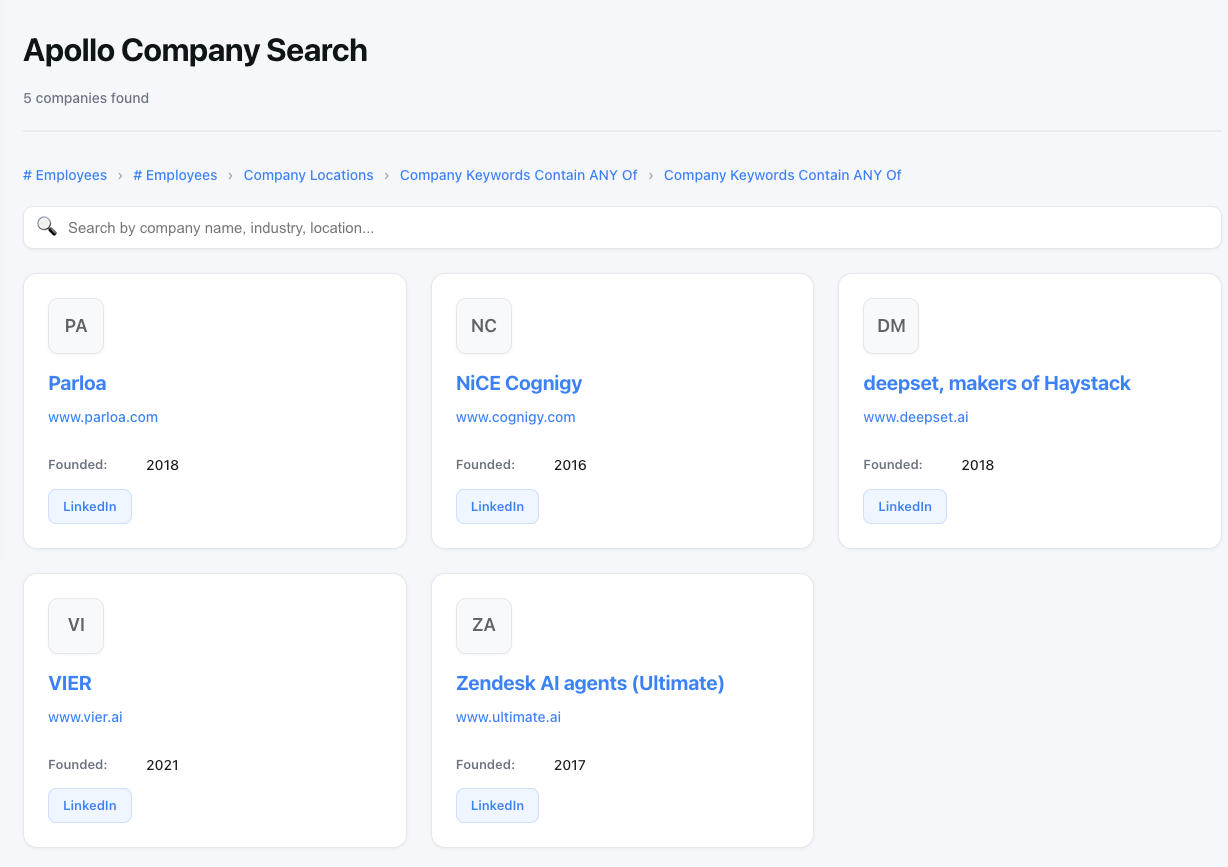
Task: Open the VIER company name link
Action: (x=70, y=683)
